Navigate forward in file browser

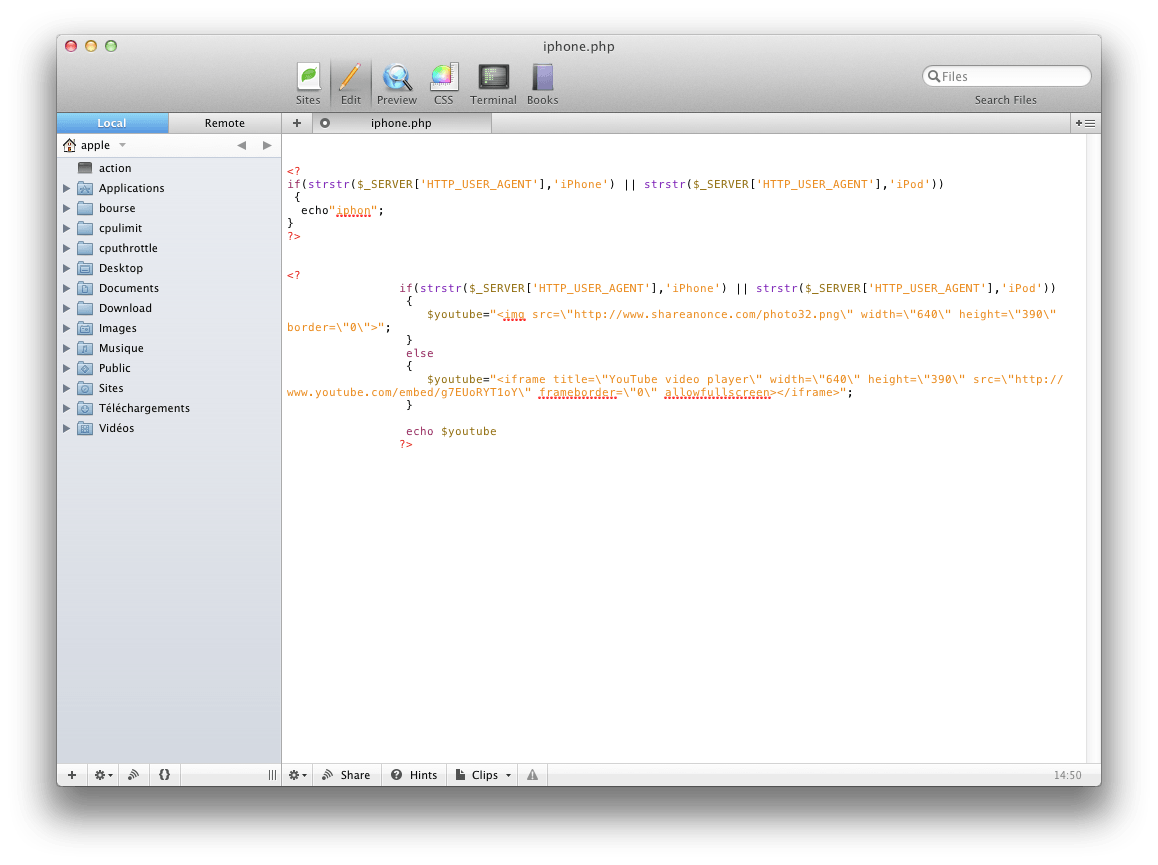[x=267, y=146]
